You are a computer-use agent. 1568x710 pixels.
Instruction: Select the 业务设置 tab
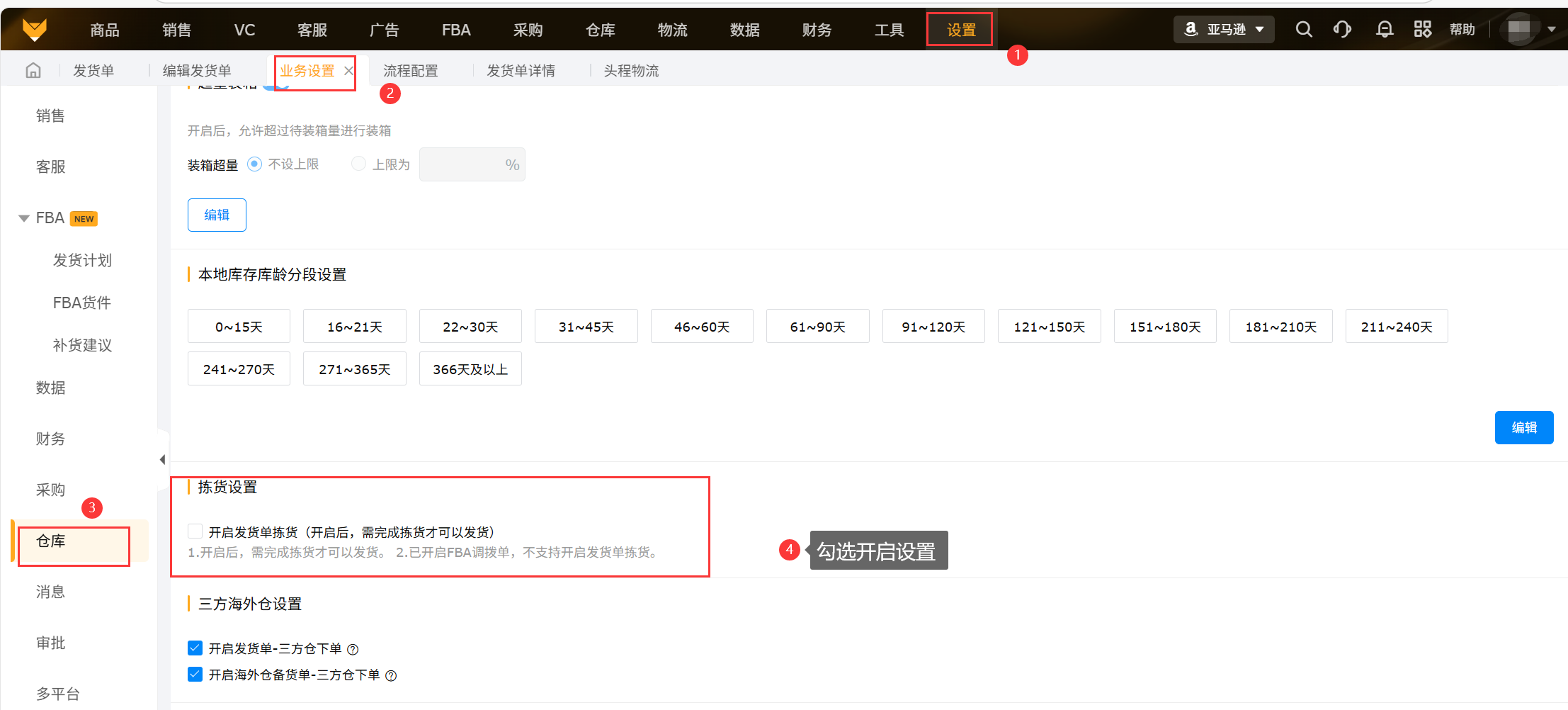point(307,71)
